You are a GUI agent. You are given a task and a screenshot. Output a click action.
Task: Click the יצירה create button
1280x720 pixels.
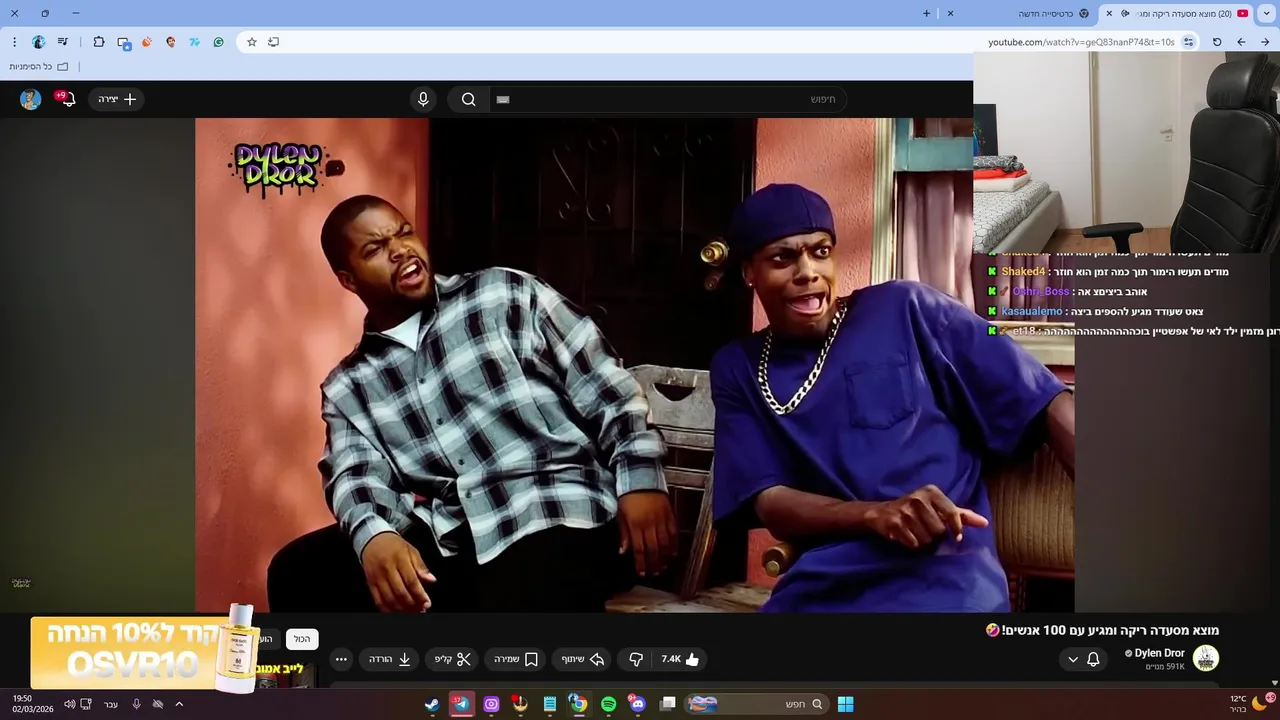pyautogui.click(x=117, y=99)
